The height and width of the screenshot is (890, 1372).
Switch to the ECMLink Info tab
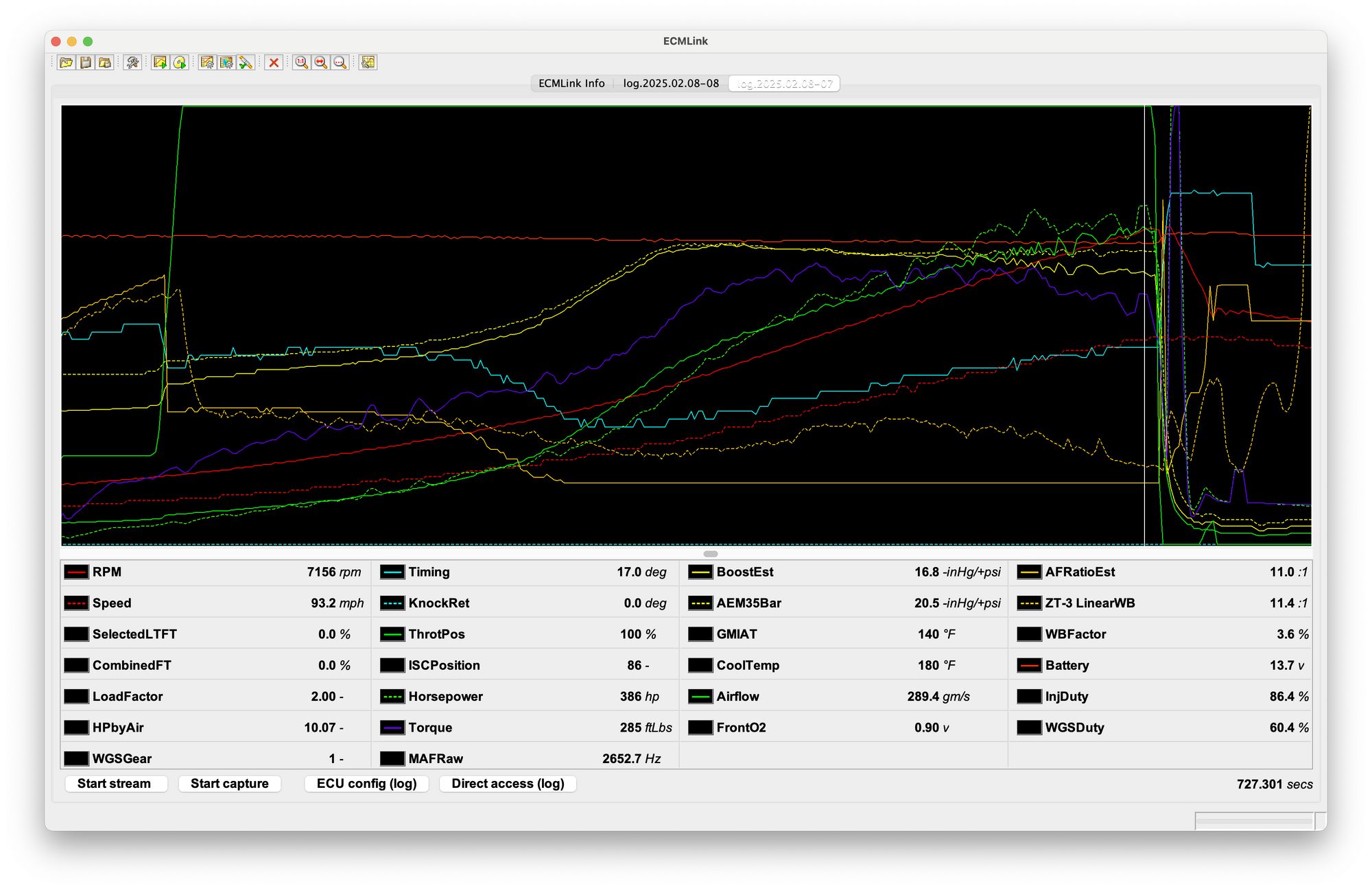pos(571,84)
